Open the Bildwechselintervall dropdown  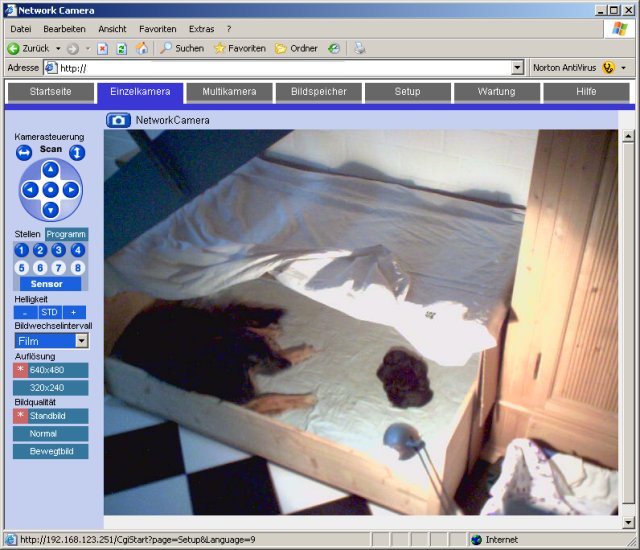81,341
